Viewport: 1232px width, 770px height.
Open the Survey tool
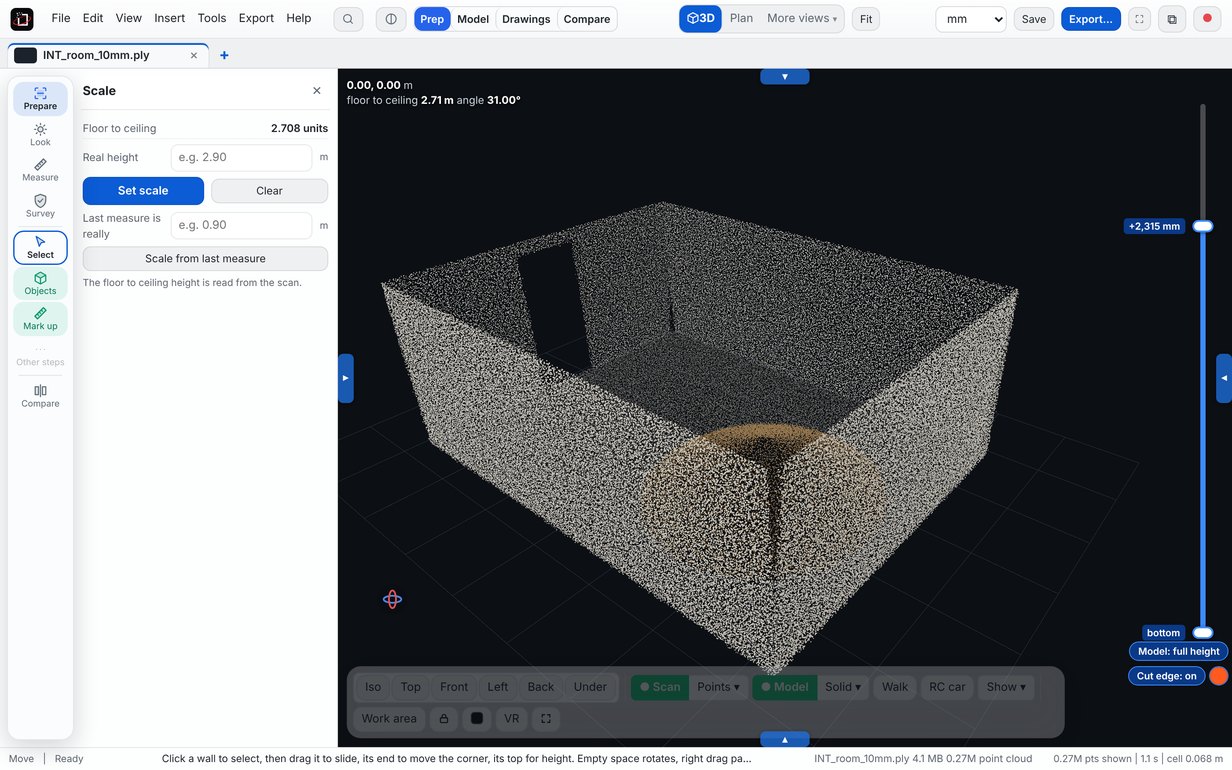(x=40, y=206)
